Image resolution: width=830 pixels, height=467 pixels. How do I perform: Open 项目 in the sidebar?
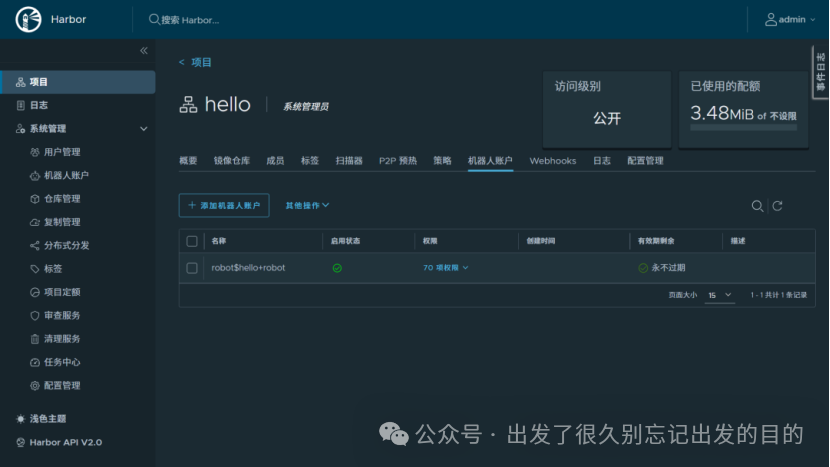tap(78, 82)
